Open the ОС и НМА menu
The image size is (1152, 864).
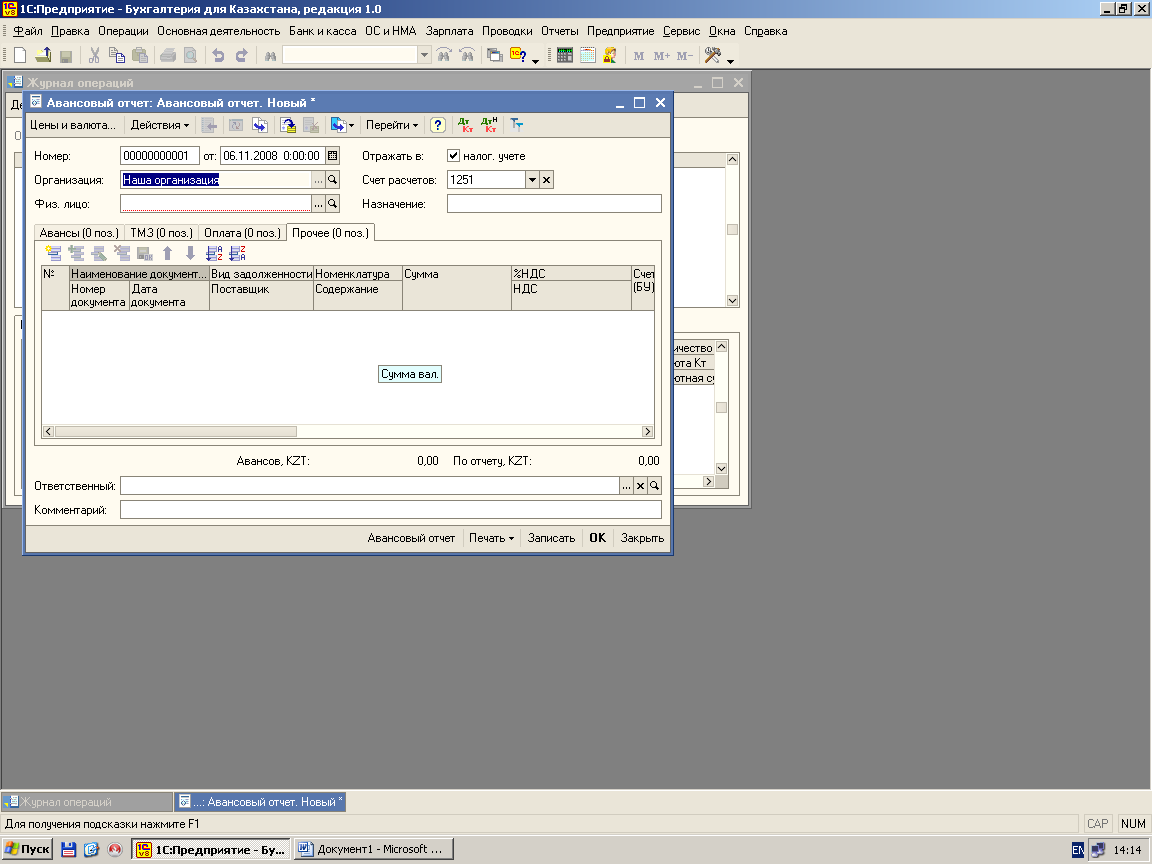(x=391, y=31)
